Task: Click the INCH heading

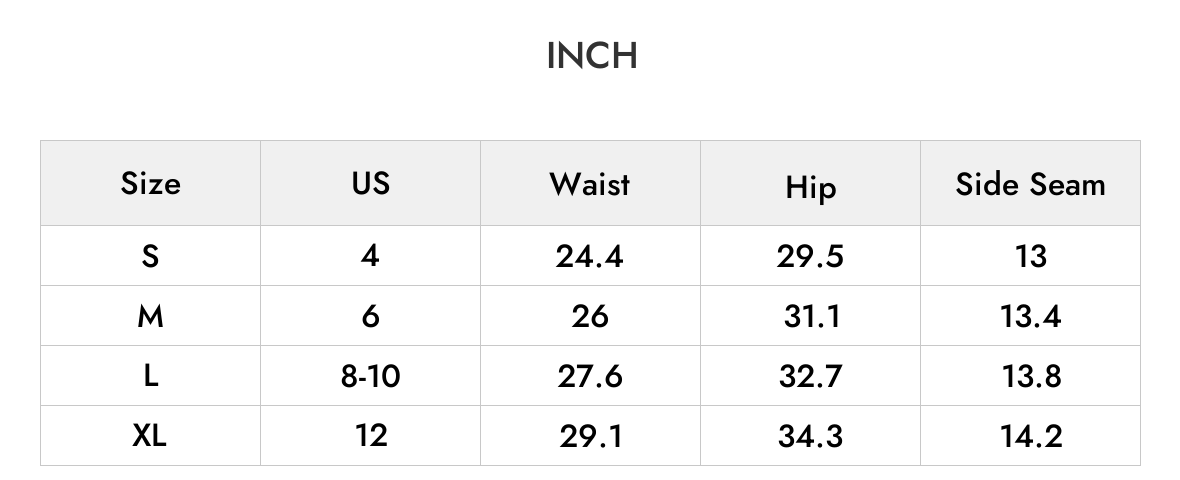Action: (592, 56)
